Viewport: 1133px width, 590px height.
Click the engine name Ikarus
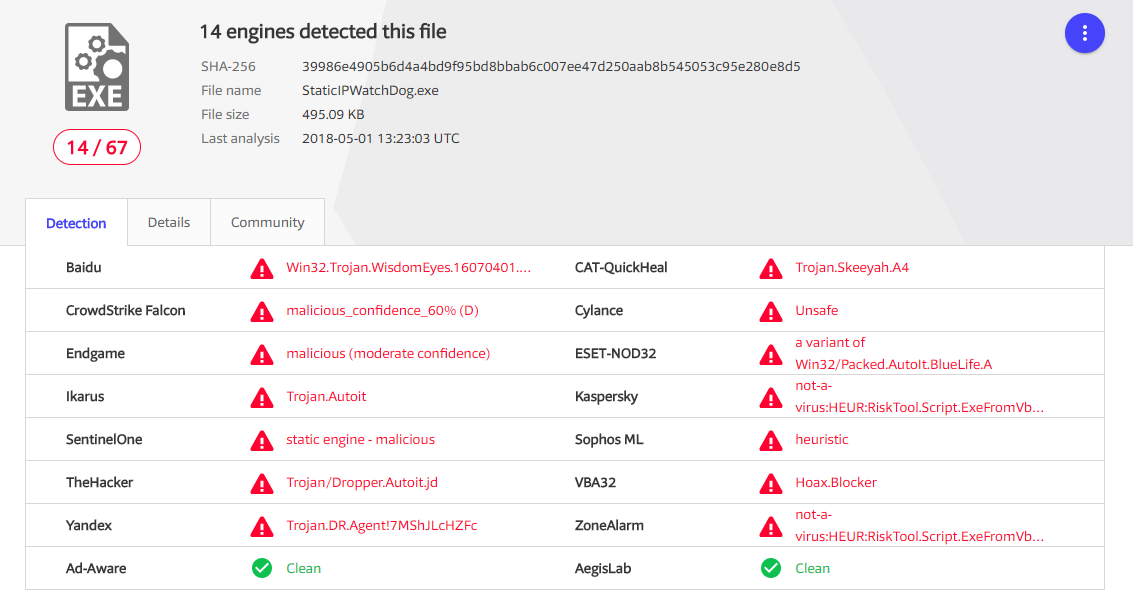pyautogui.click(x=85, y=396)
